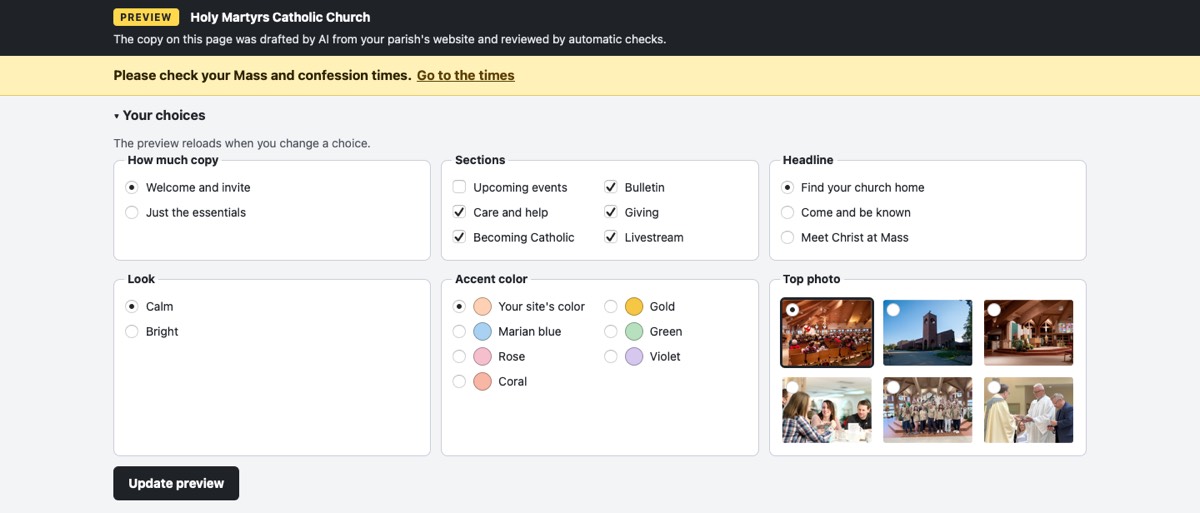Pick the Marian blue accent swatch
This screenshot has height=513, width=1200.
click(482, 331)
